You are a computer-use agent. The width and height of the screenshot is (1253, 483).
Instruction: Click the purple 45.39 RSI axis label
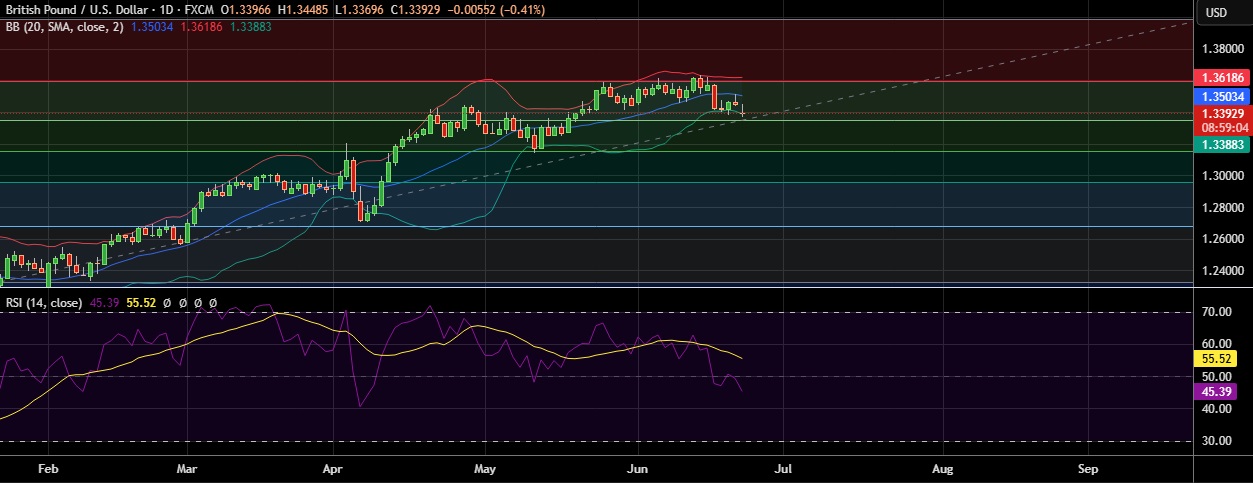click(x=1216, y=391)
